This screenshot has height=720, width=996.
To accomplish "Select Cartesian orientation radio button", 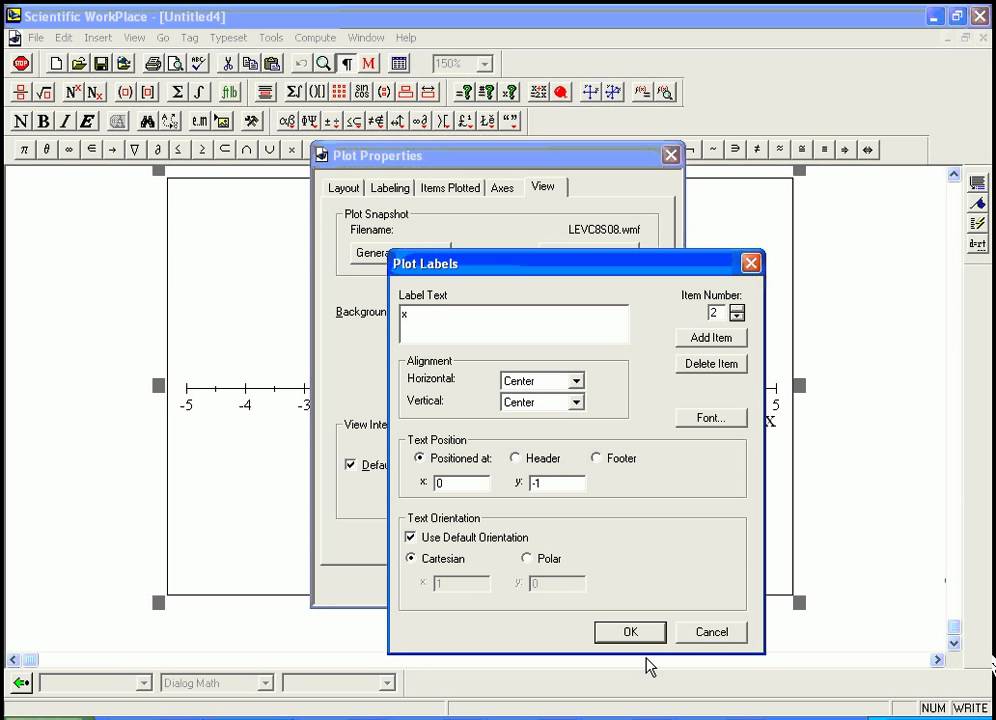I will [411, 558].
